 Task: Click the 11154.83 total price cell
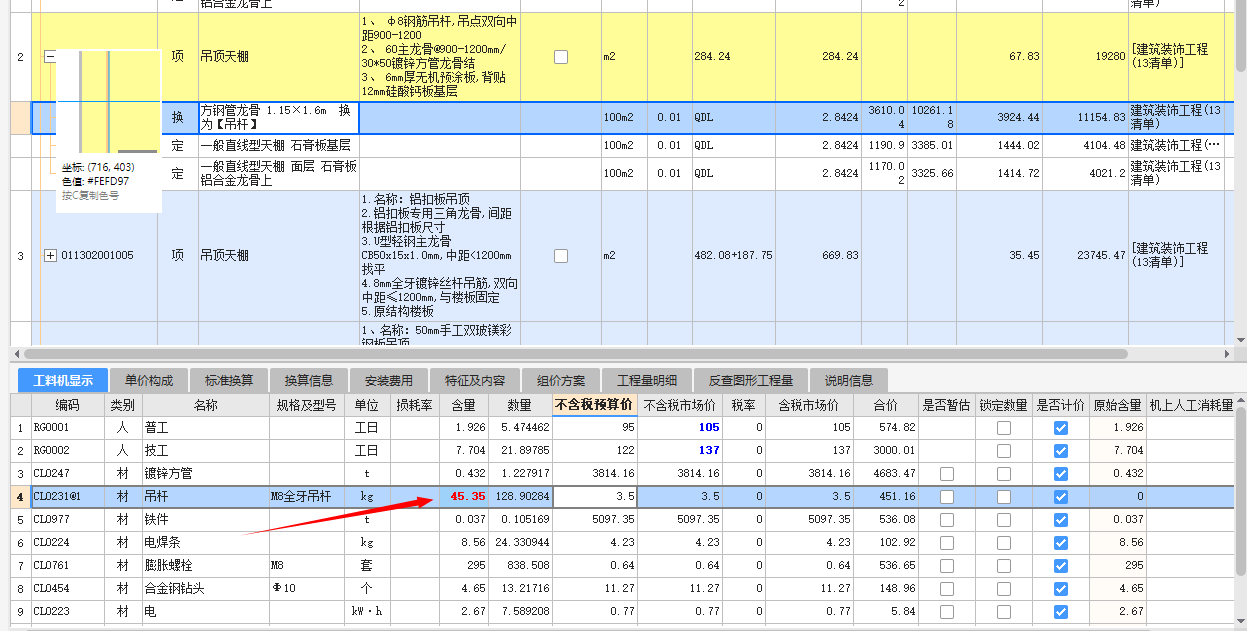tap(1085, 117)
